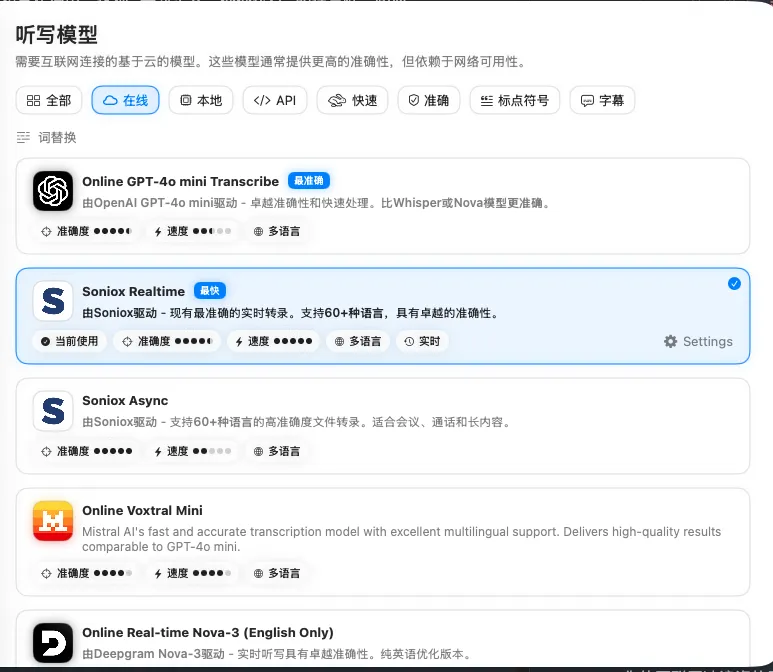The image size is (773, 672).
Task: Click the Soniox Realtime description text
Action: [291, 313]
